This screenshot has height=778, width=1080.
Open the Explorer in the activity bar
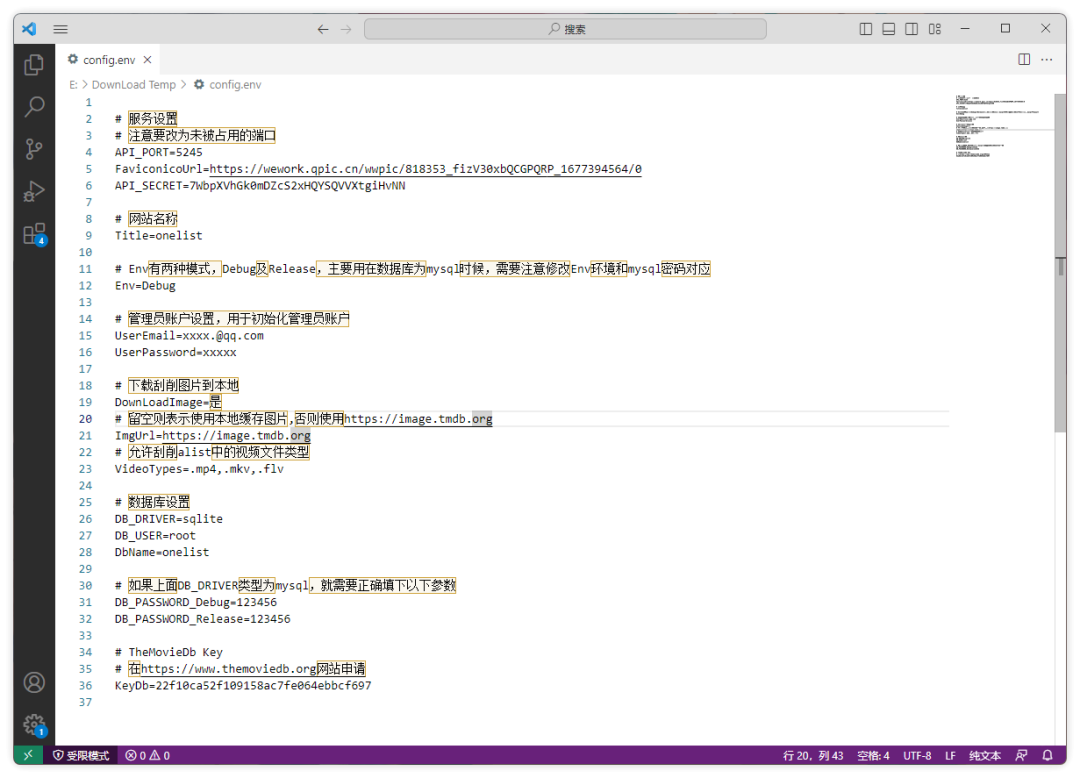pos(33,64)
